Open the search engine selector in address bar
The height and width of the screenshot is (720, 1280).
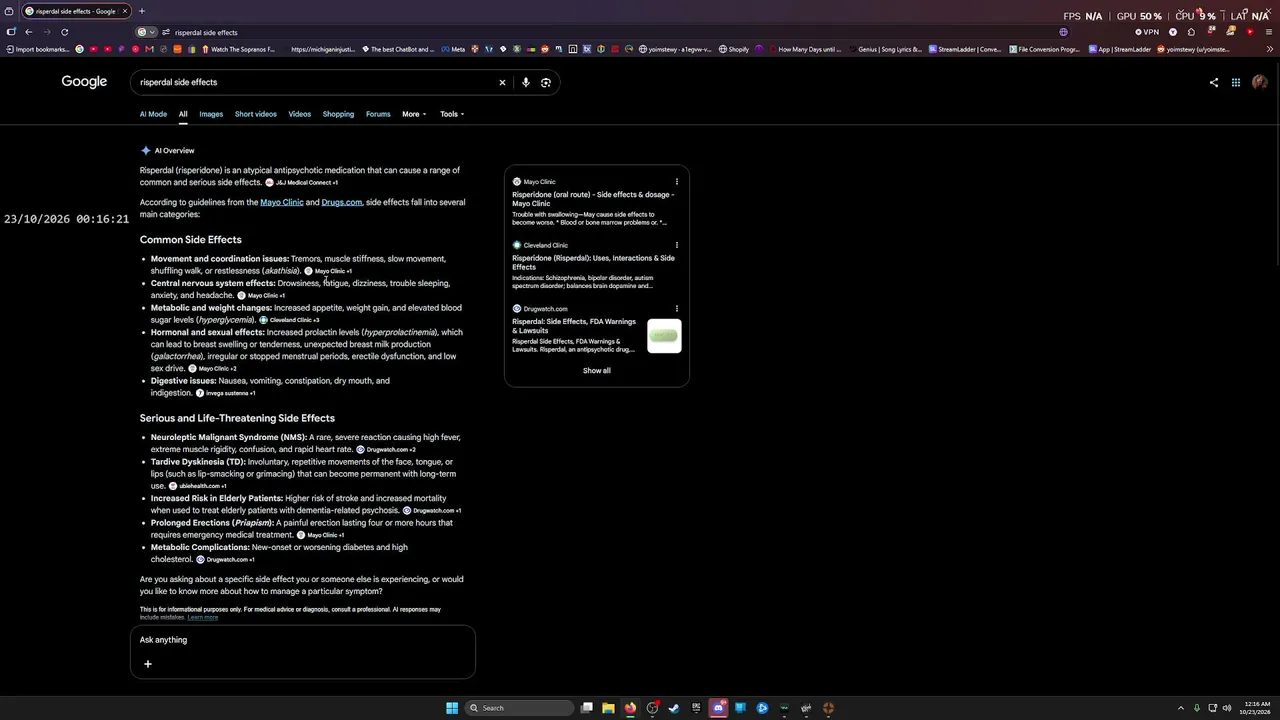pyautogui.click(x=145, y=32)
